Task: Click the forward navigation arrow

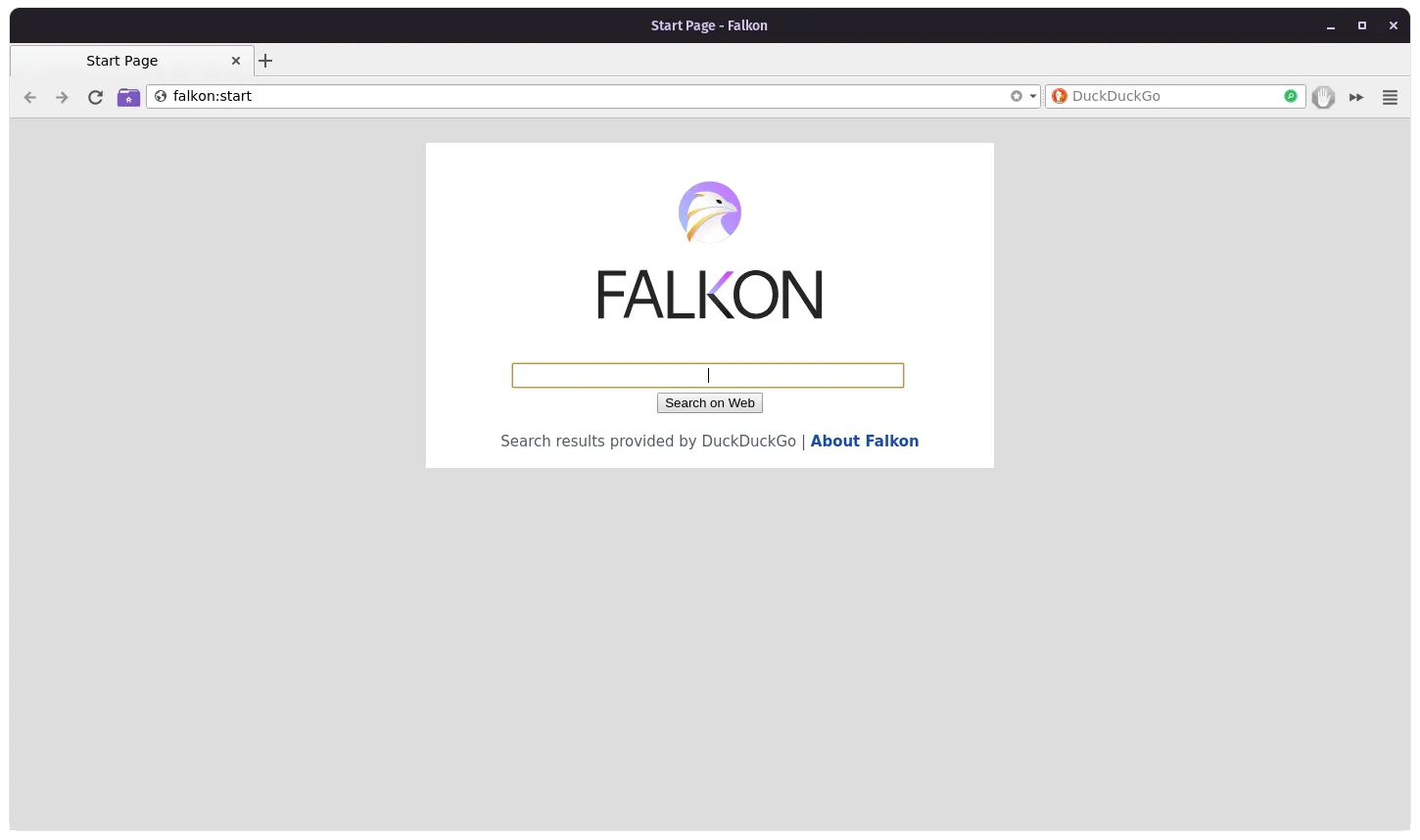Action: 62,97
